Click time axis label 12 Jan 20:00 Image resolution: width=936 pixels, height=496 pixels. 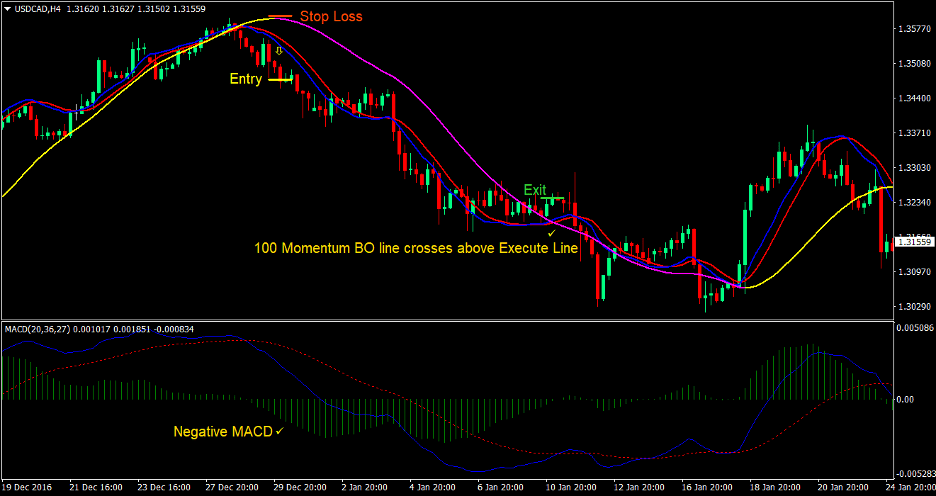[641, 487]
